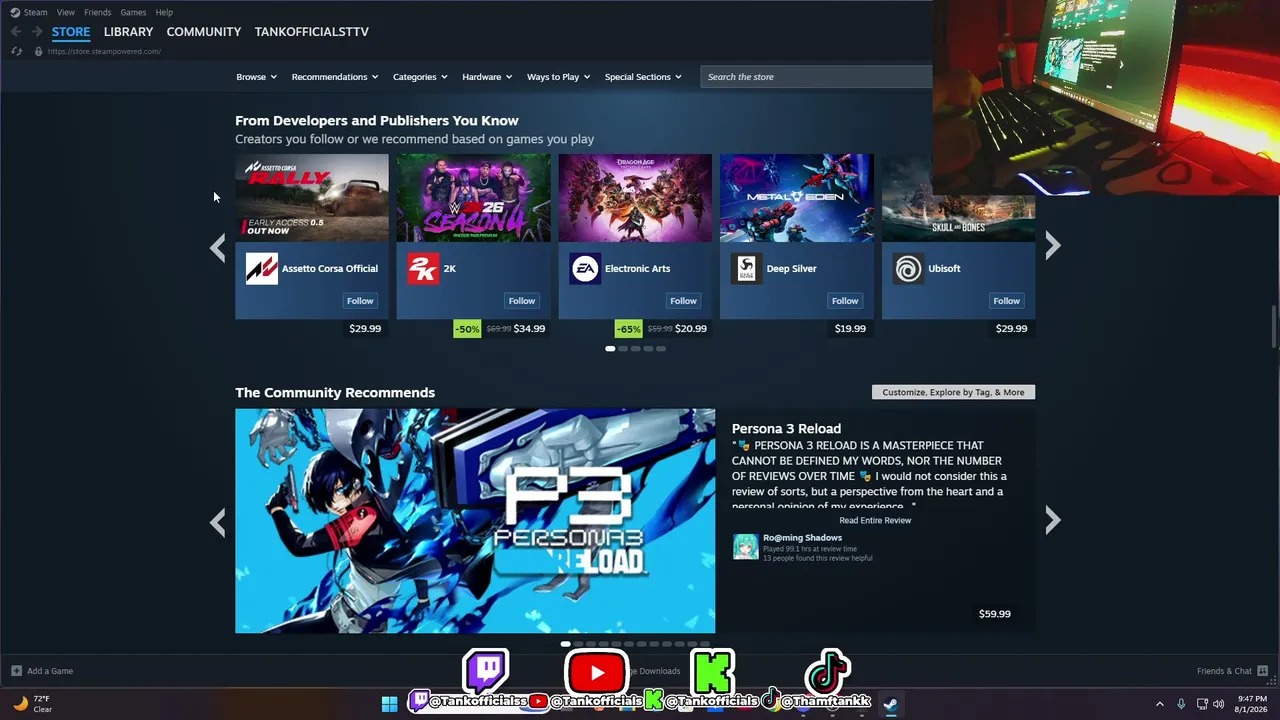Image resolution: width=1280 pixels, height=720 pixels.
Task: Open the Persona 3 Reload title link
Action: pos(786,429)
